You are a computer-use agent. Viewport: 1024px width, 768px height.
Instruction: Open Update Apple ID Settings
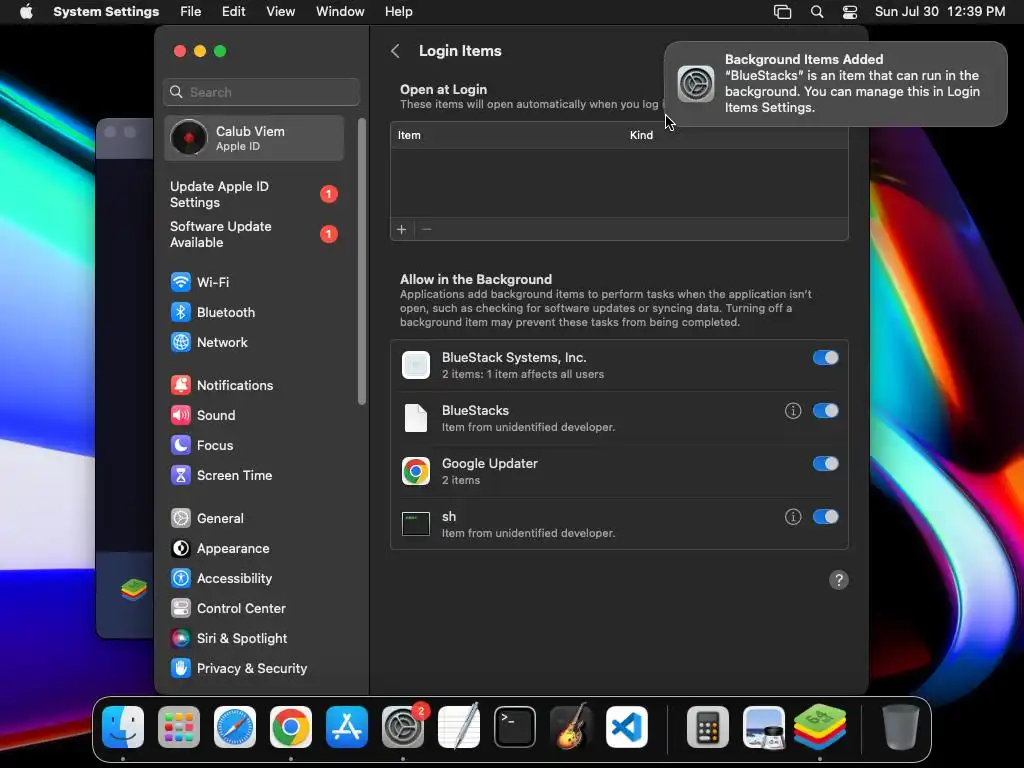coord(253,195)
